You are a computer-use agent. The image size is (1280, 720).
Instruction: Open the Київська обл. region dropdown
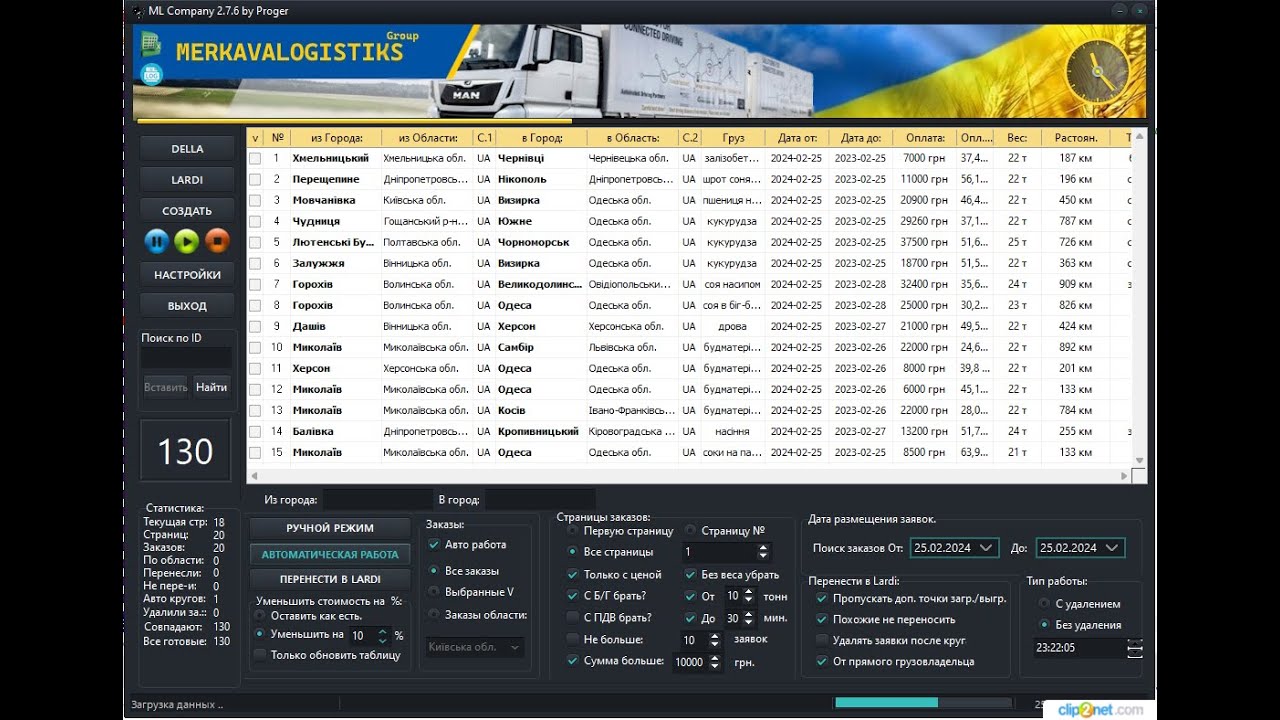[x=475, y=647]
